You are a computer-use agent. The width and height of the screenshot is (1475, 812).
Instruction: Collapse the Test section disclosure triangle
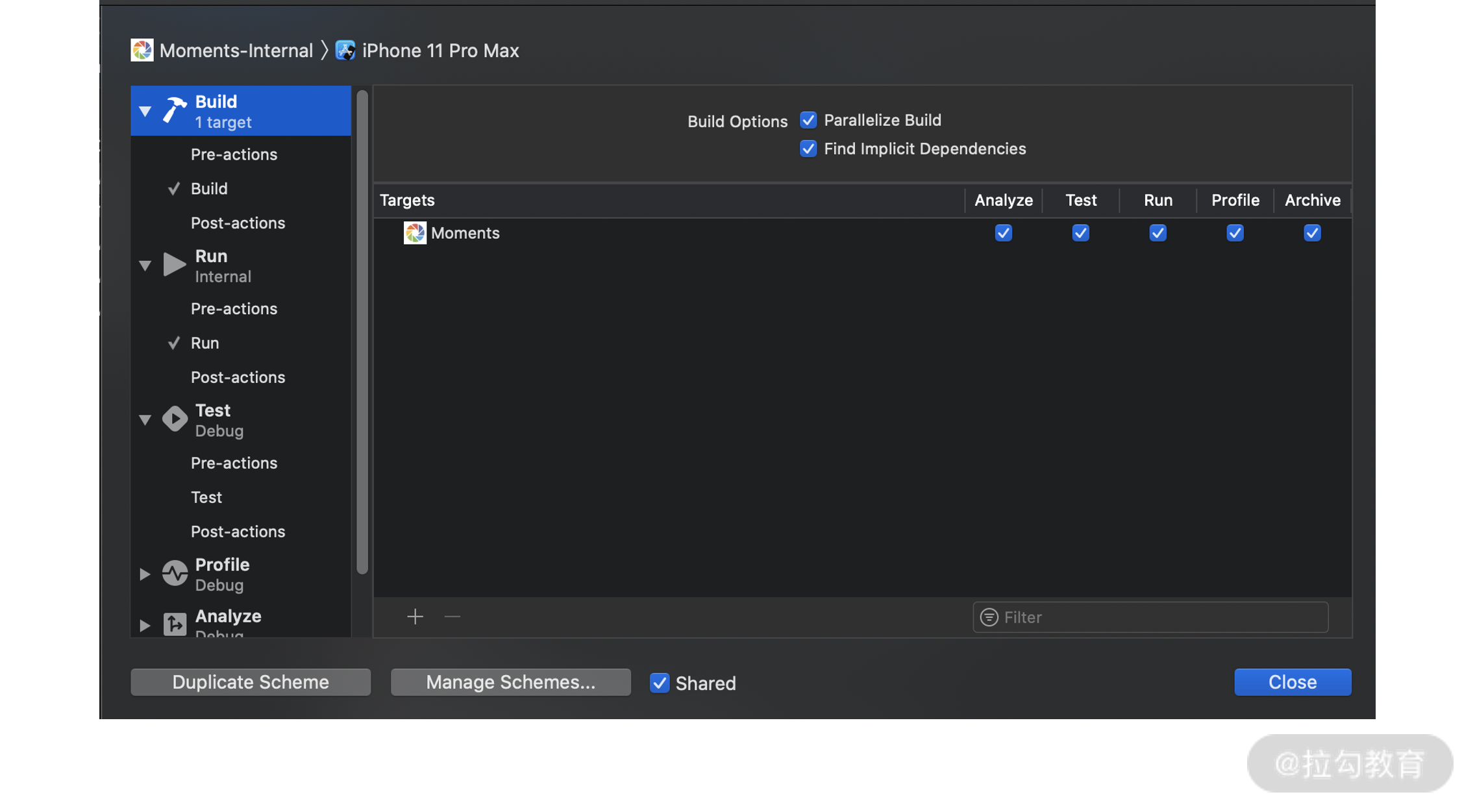[x=145, y=420]
